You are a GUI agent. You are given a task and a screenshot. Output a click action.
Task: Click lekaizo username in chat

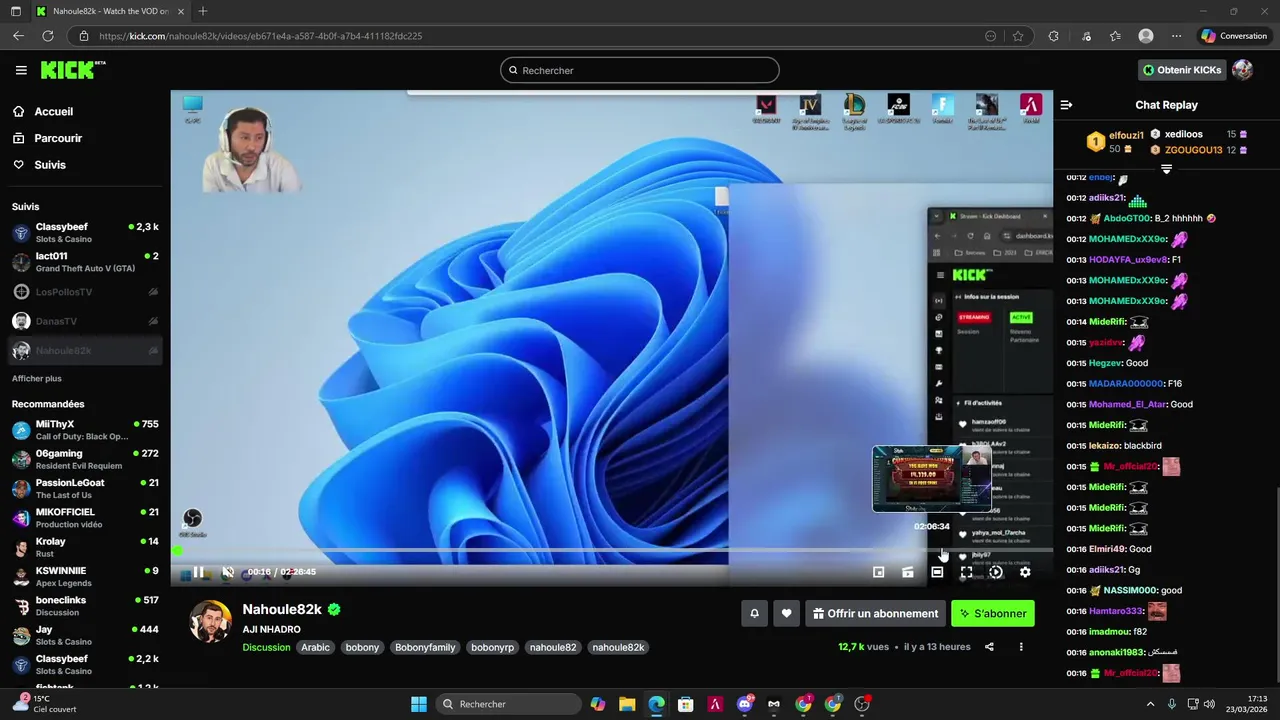[x=1104, y=445]
